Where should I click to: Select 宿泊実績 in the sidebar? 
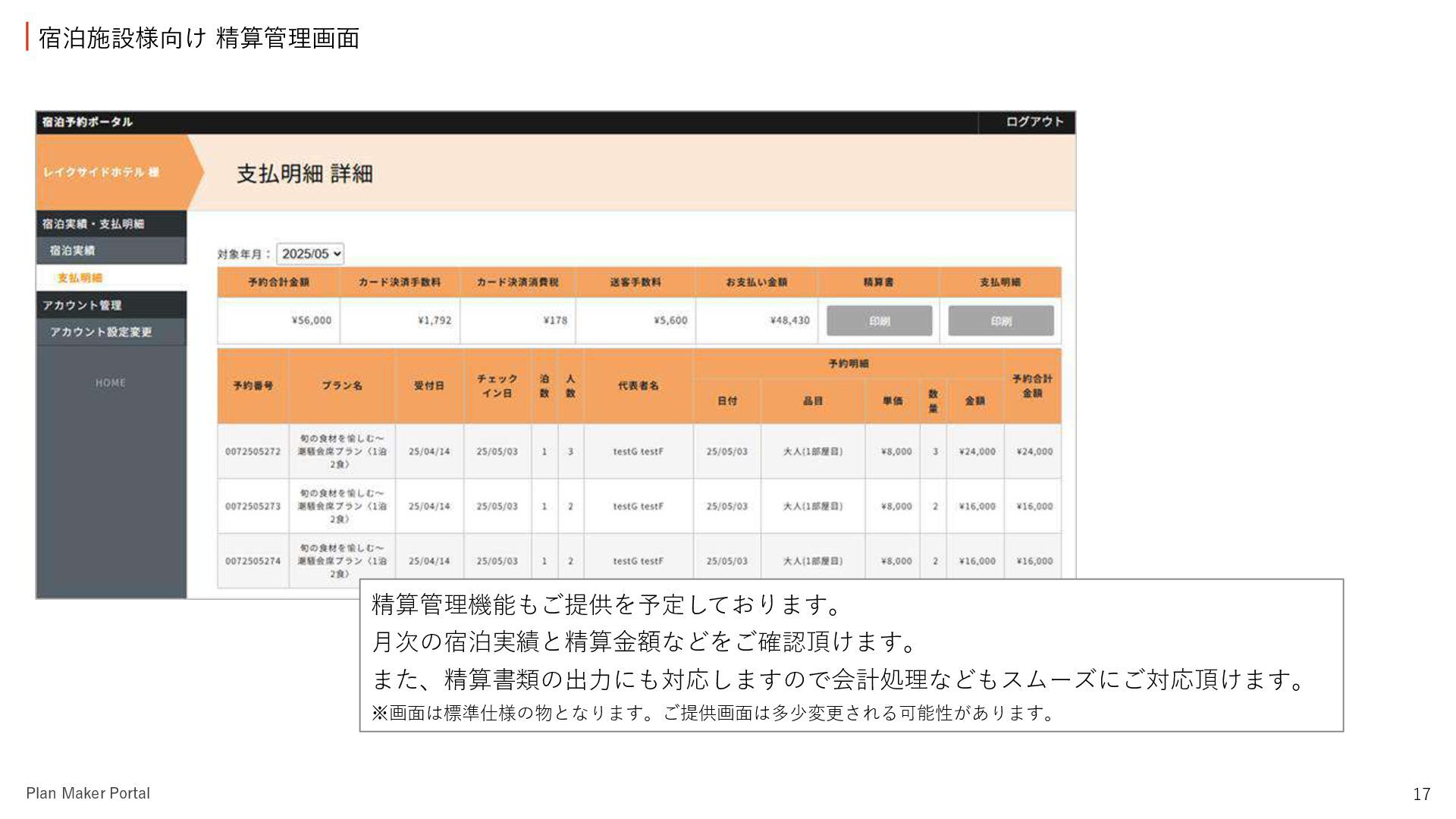click(73, 250)
